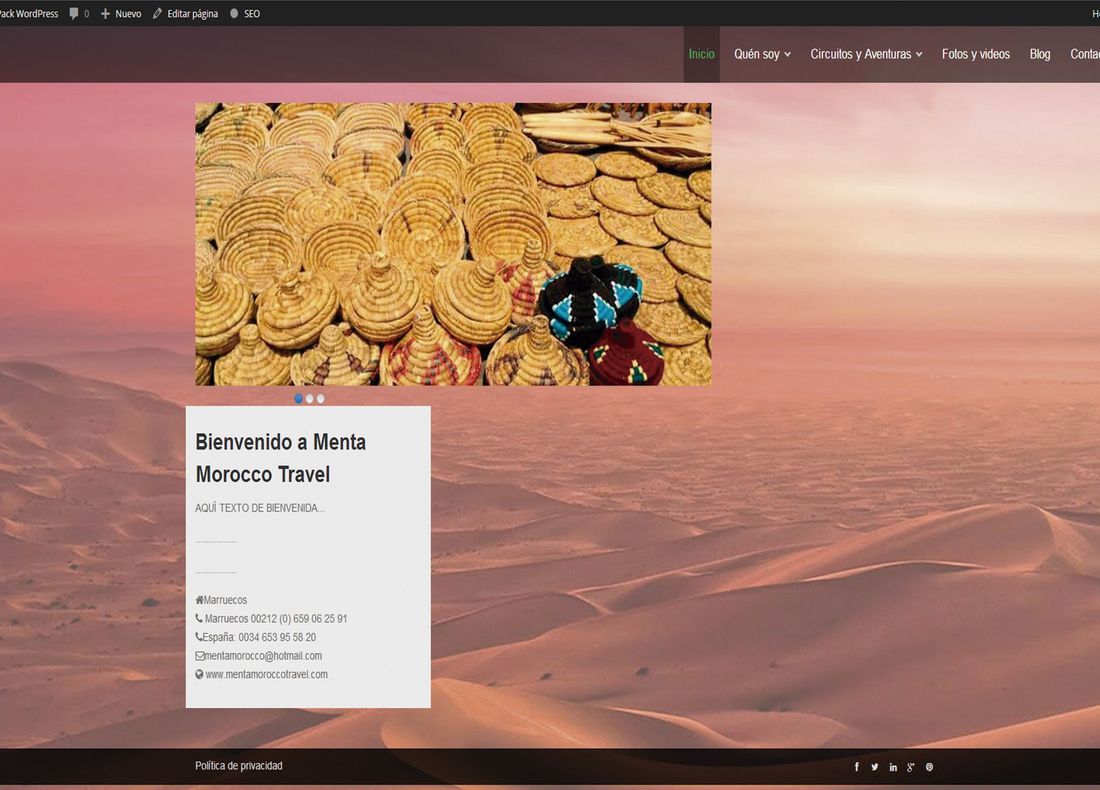Viewport: 1100px width, 790px height.
Task: Click Pack WordPress in the admin bar
Action: click(29, 13)
